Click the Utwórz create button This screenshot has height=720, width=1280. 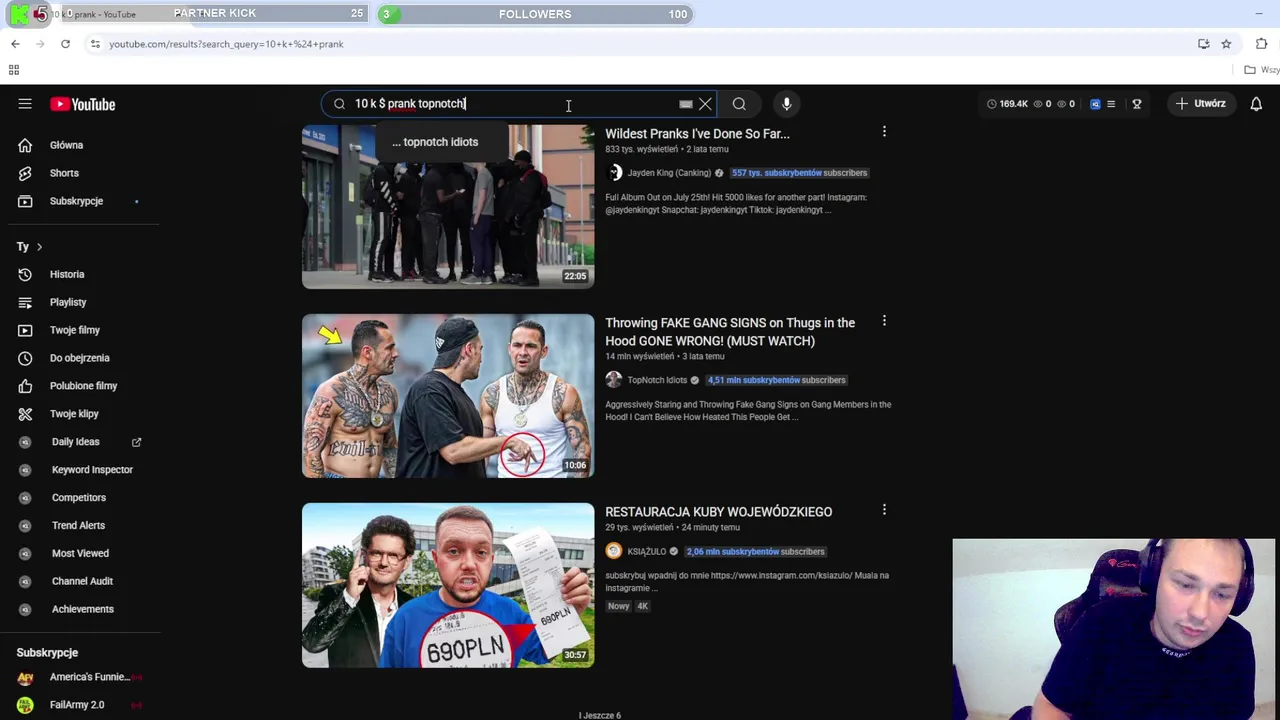pyautogui.click(x=1201, y=104)
